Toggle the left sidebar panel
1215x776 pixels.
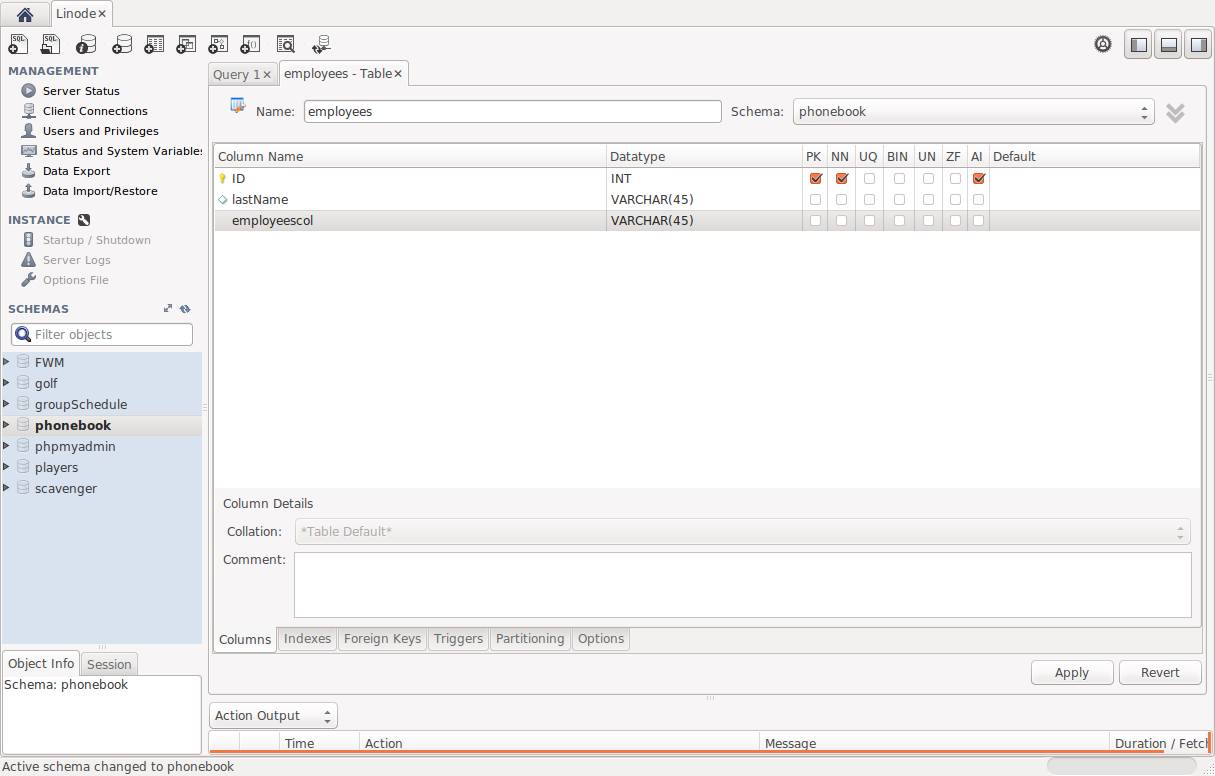[1138, 45]
